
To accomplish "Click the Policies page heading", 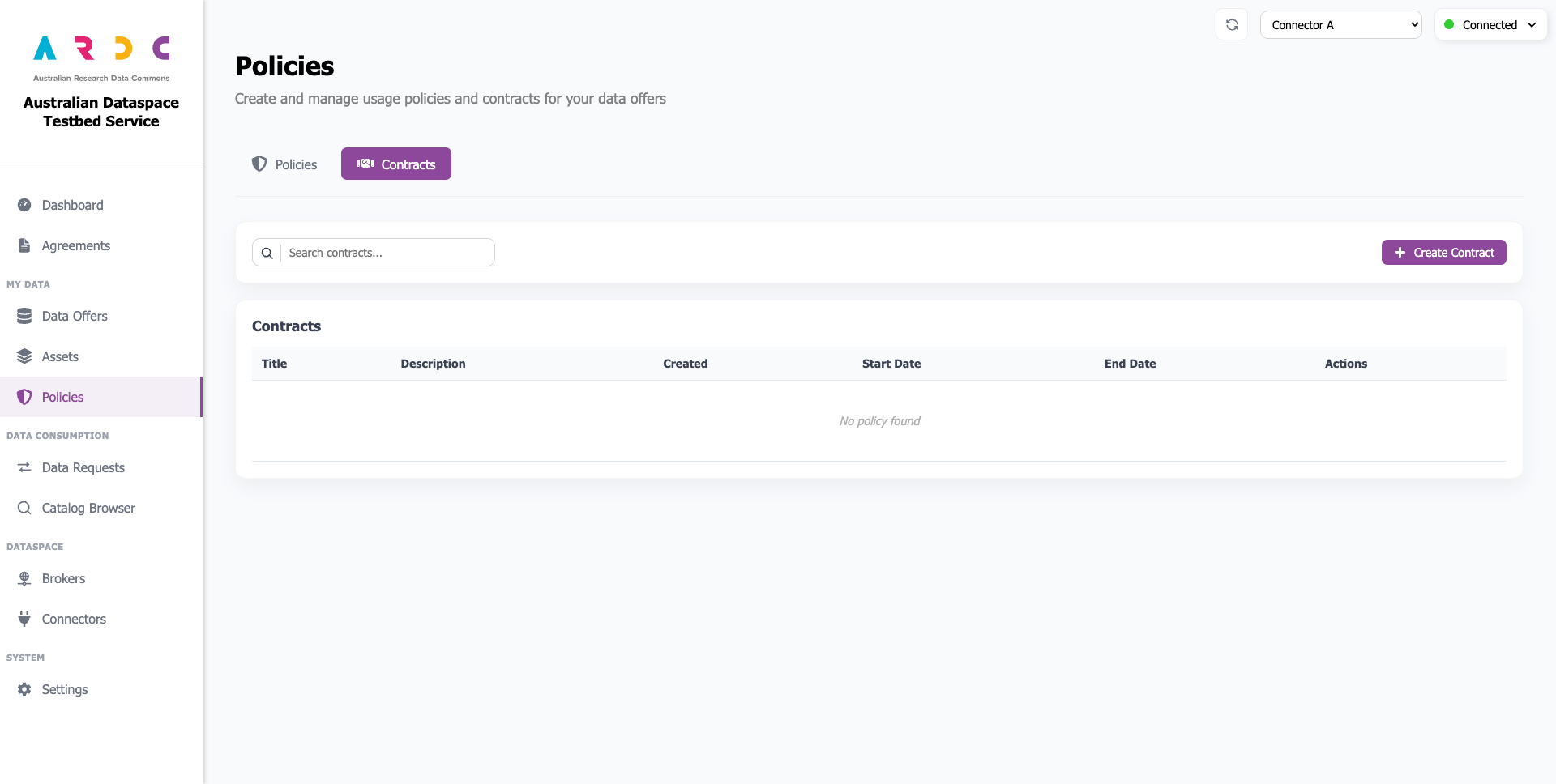I will tap(284, 66).
